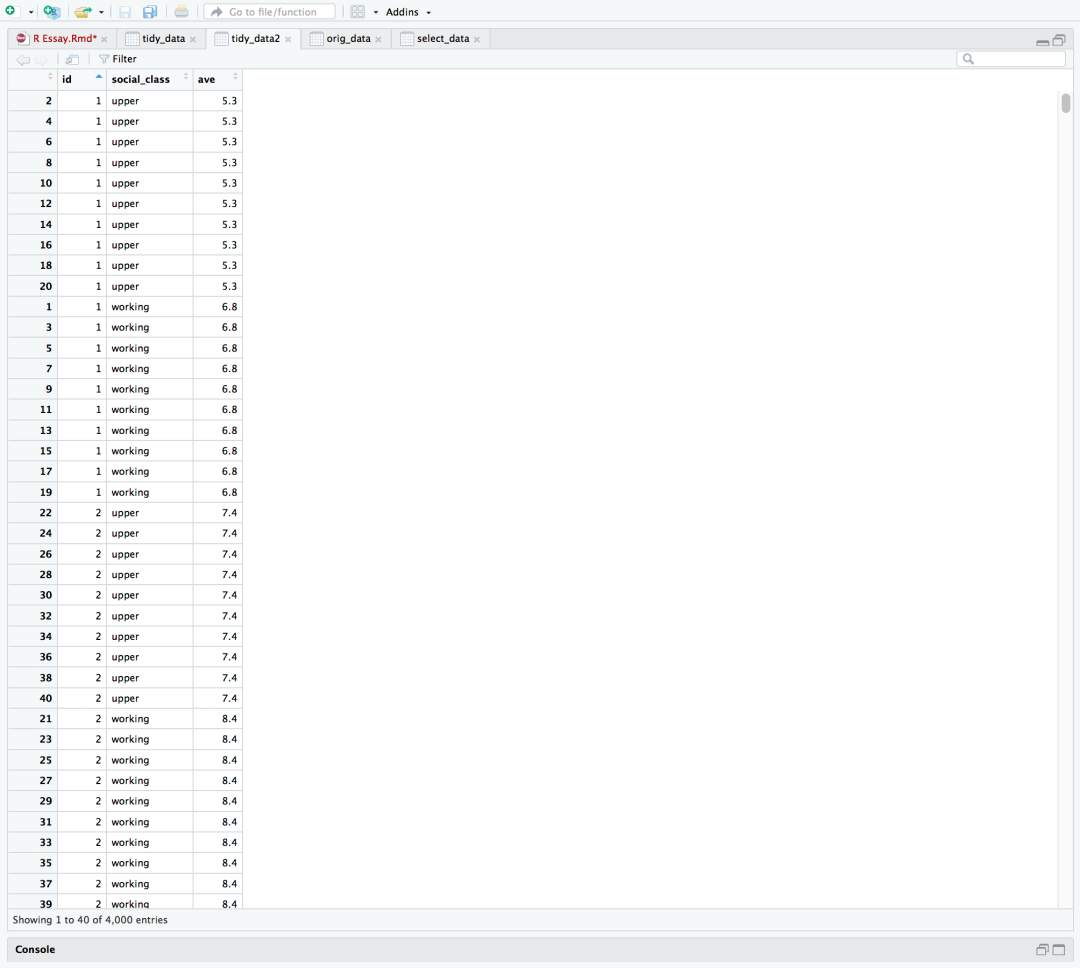Click the 5.3 value in row 6
This screenshot has height=968, width=1080.
click(218, 141)
